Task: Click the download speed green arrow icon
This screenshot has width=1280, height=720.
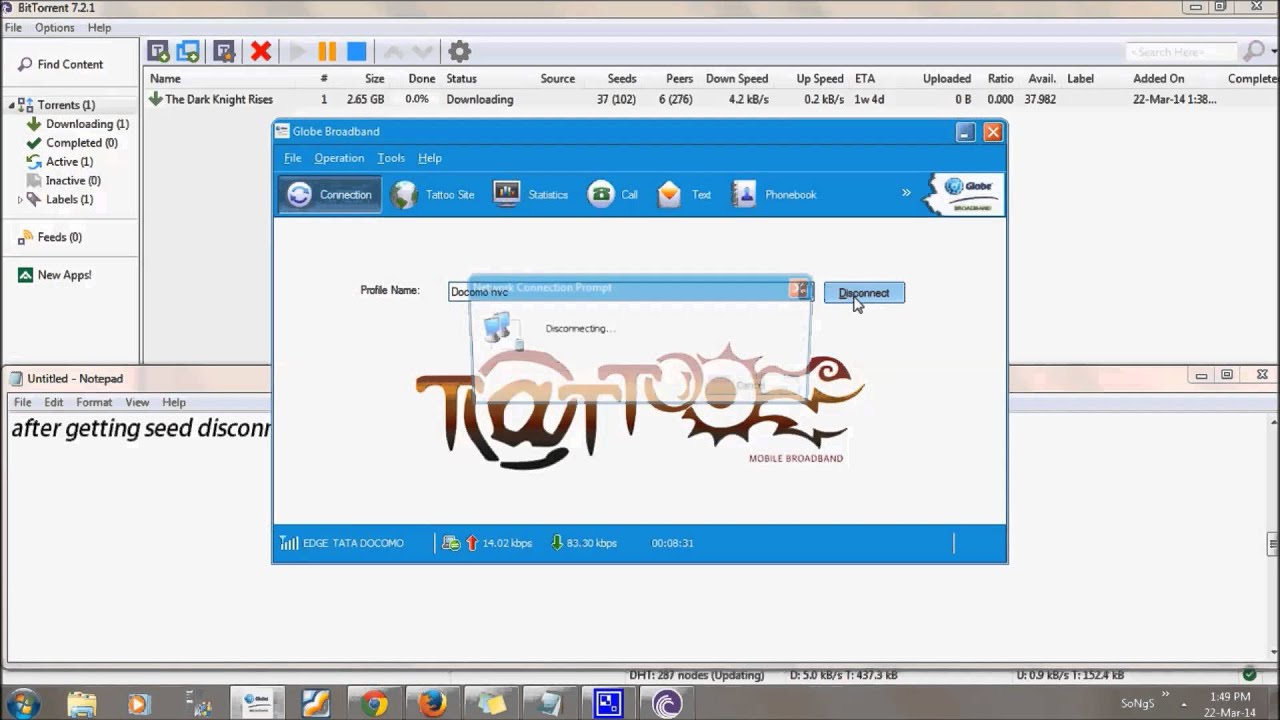Action: coord(557,543)
